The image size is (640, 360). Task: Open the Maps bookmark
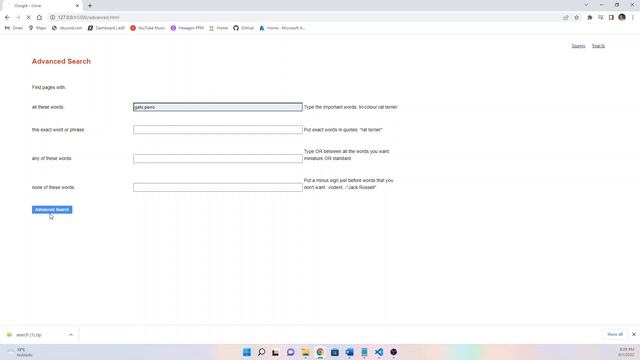(37, 28)
